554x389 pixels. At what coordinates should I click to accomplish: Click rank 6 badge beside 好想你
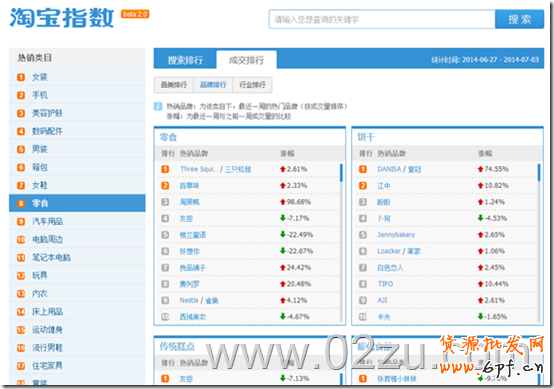coord(165,251)
